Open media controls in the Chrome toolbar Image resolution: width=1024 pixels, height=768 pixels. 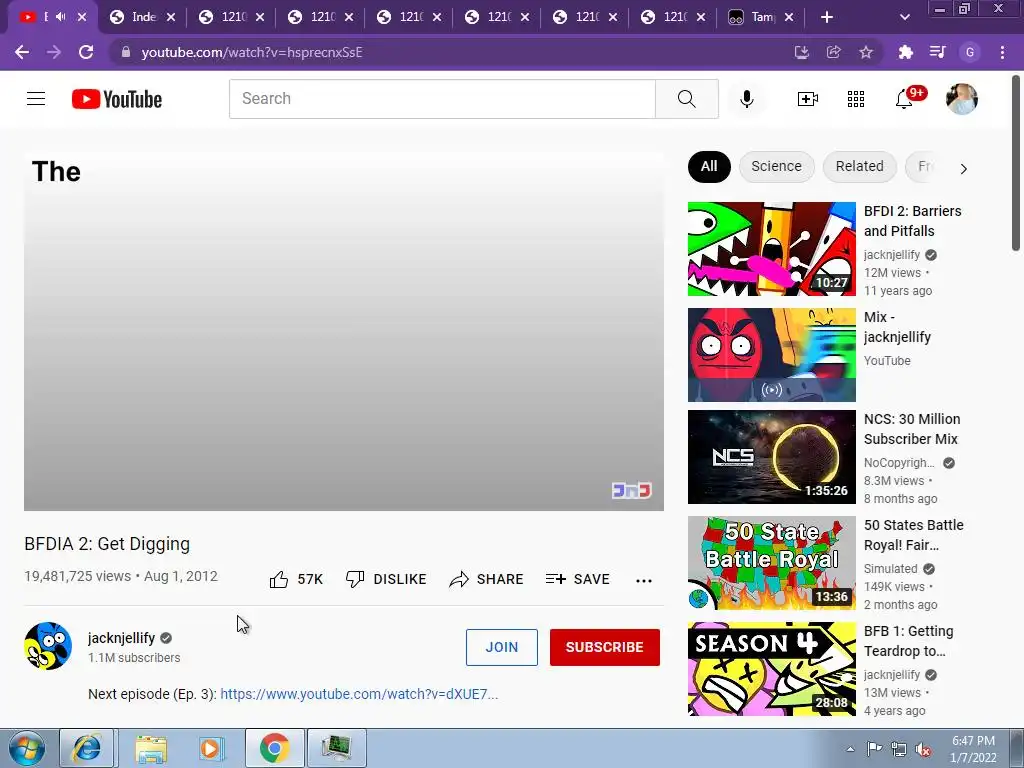(938, 52)
